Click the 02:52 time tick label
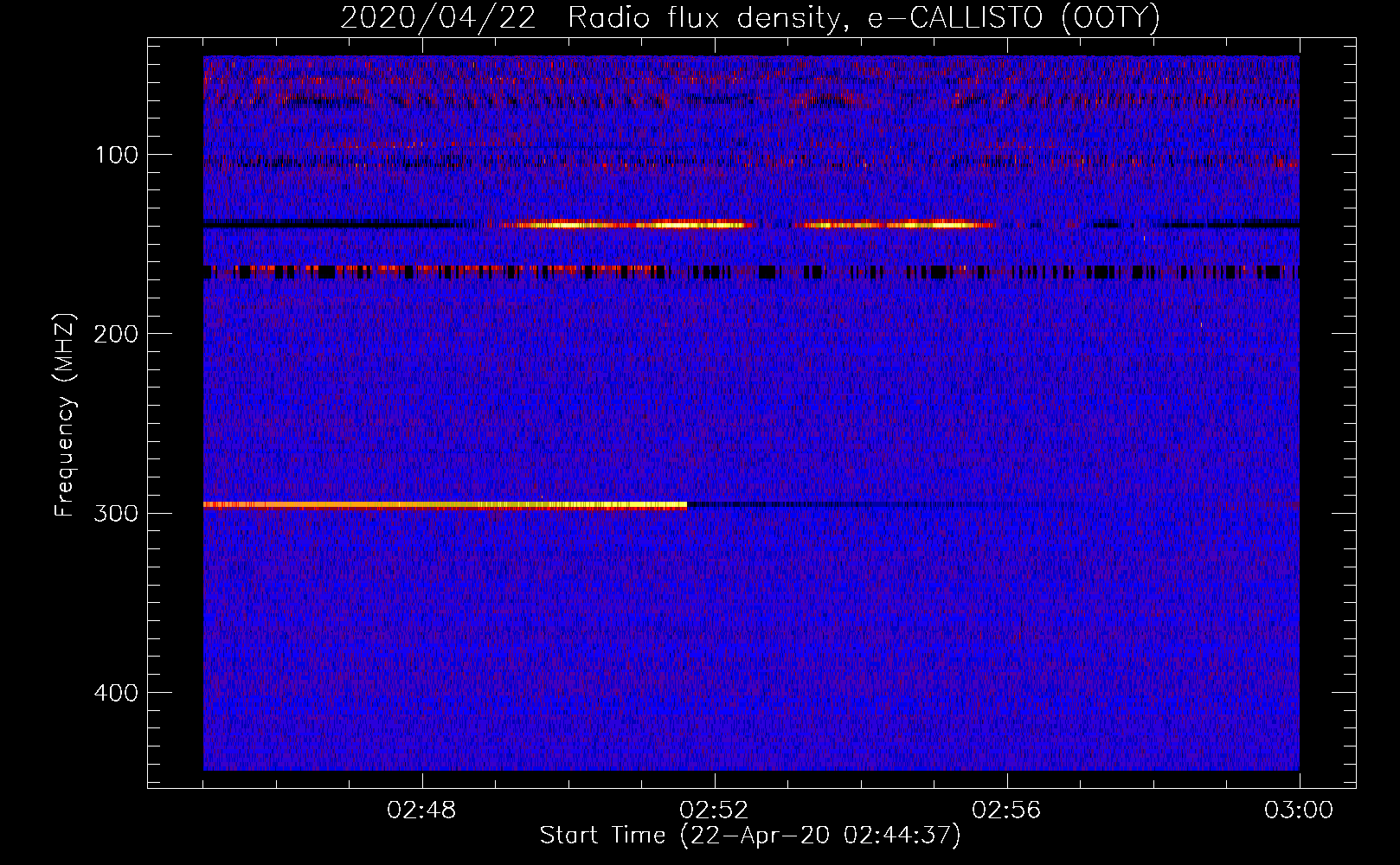Screen dimensions: 1400x865 pos(715,811)
